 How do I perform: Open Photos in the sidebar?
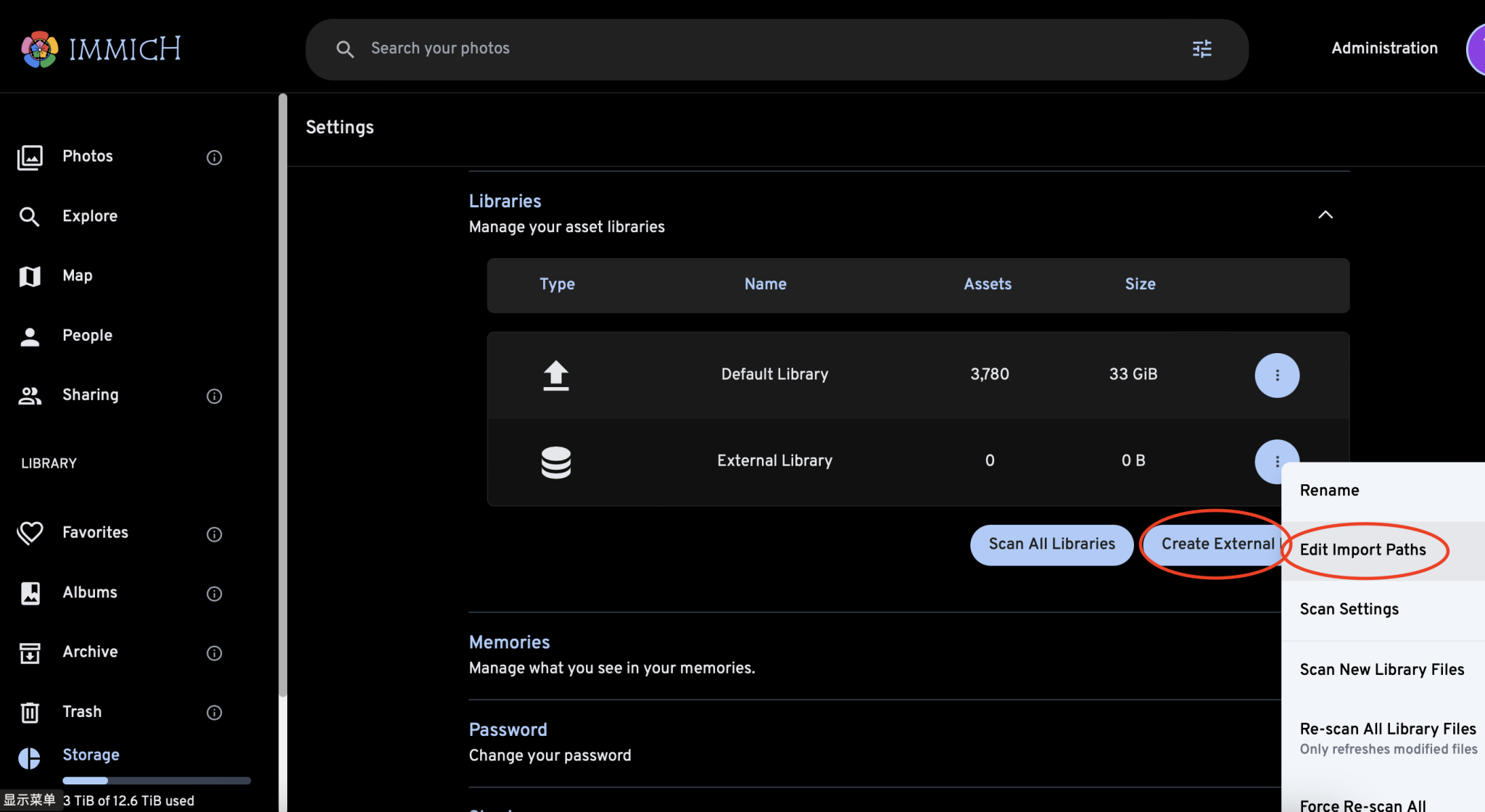tap(87, 157)
